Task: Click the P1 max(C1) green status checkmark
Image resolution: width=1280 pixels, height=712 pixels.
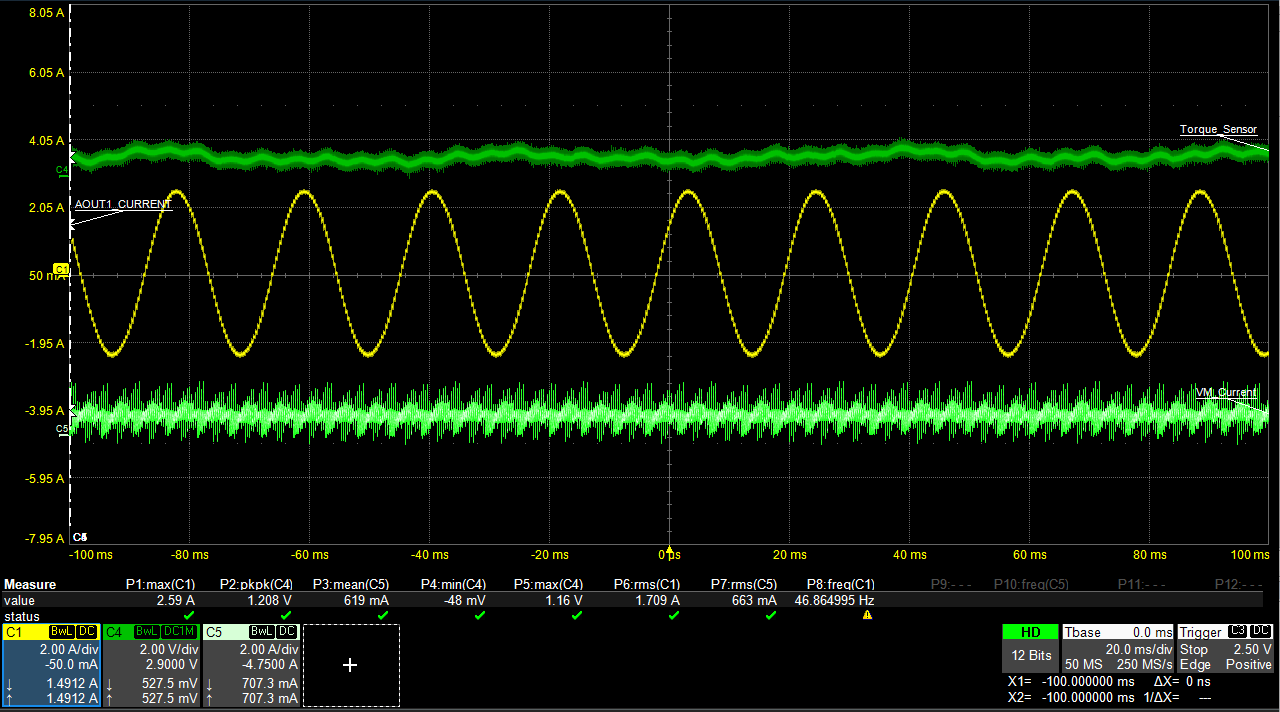Action: 189,615
